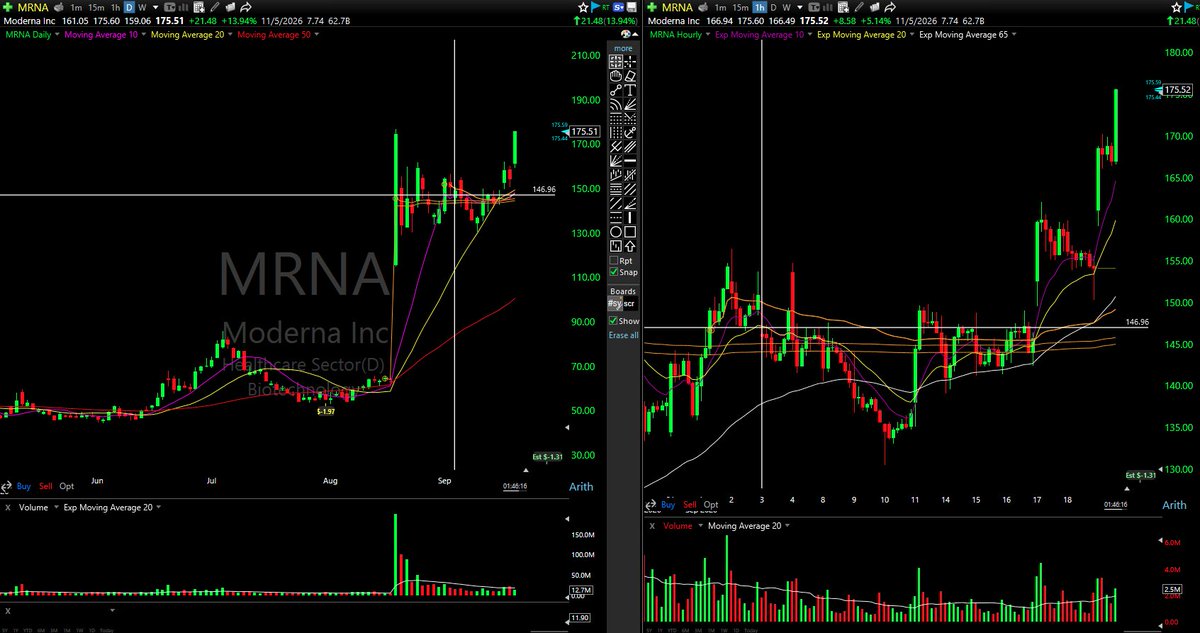Open Moving Average 20 dropdown, left chart
The height and width of the screenshot is (633, 1200).
[x=230, y=35]
